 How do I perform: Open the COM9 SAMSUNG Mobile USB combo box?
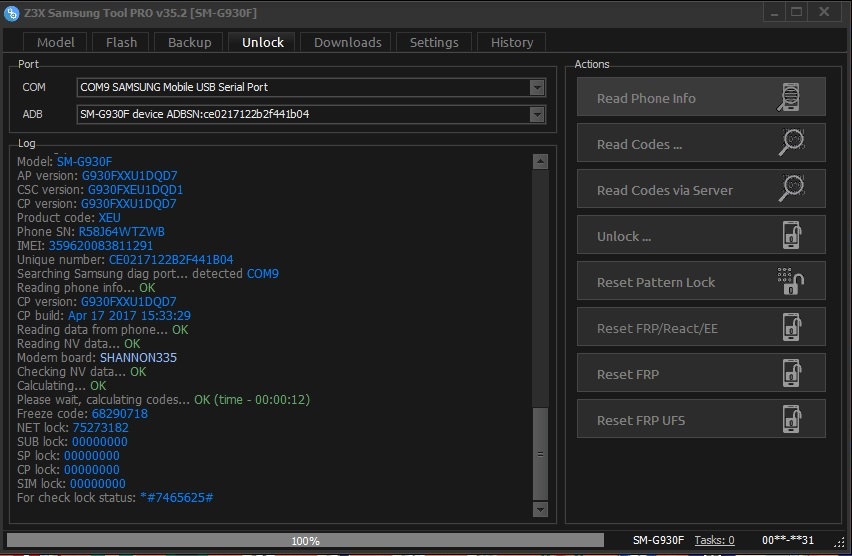(x=311, y=88)
